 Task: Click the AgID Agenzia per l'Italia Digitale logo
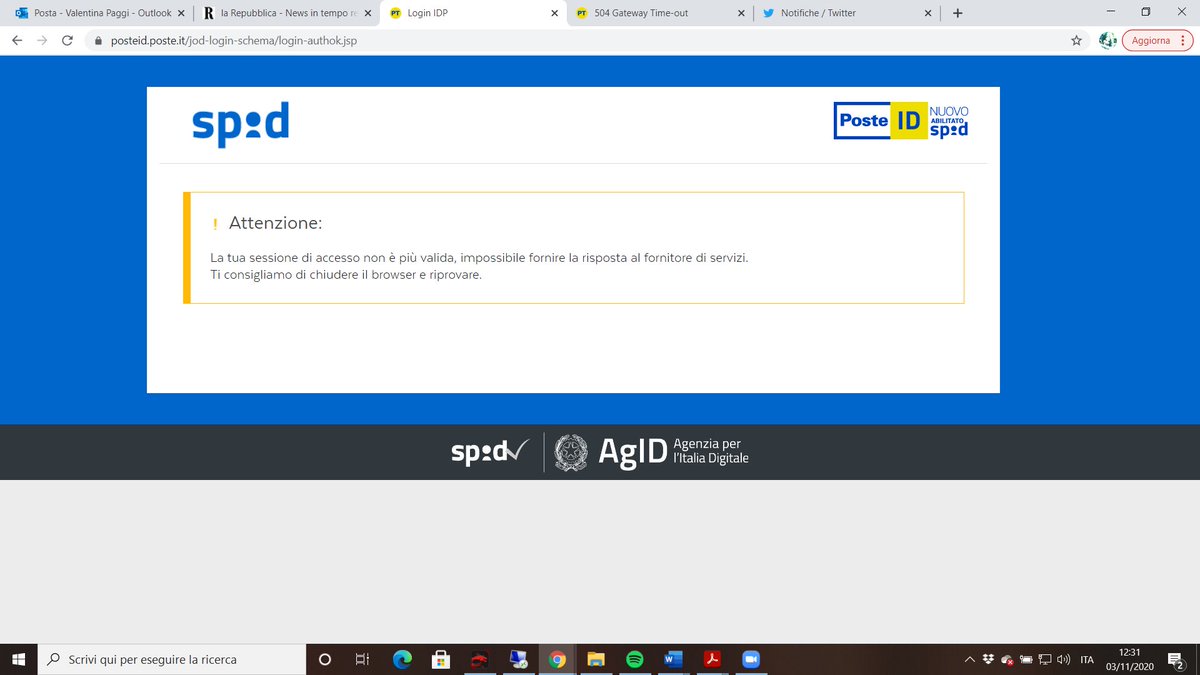coord(673,452)
